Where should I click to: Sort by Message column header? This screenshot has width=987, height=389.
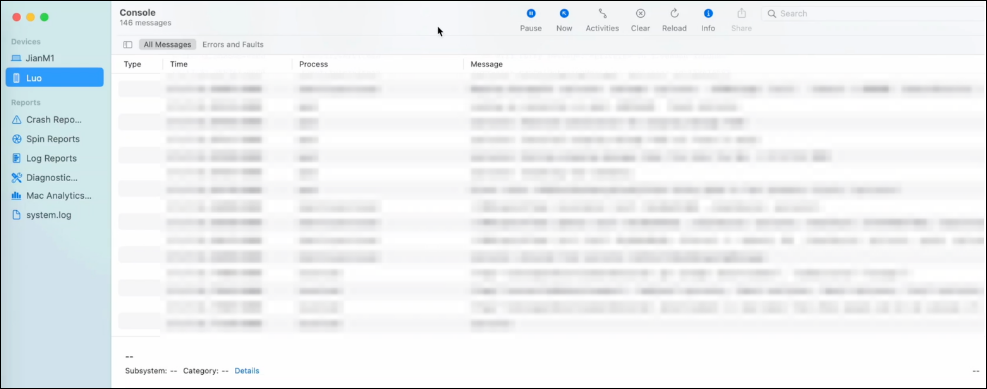click(487, 64)
